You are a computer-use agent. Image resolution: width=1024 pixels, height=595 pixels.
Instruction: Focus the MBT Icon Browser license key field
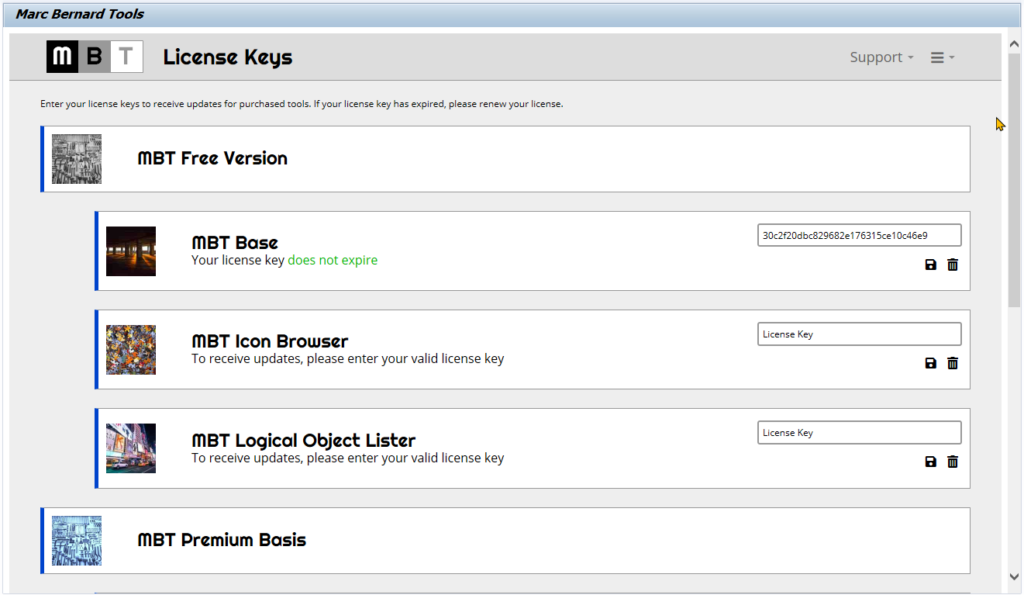tap(859, 334)
